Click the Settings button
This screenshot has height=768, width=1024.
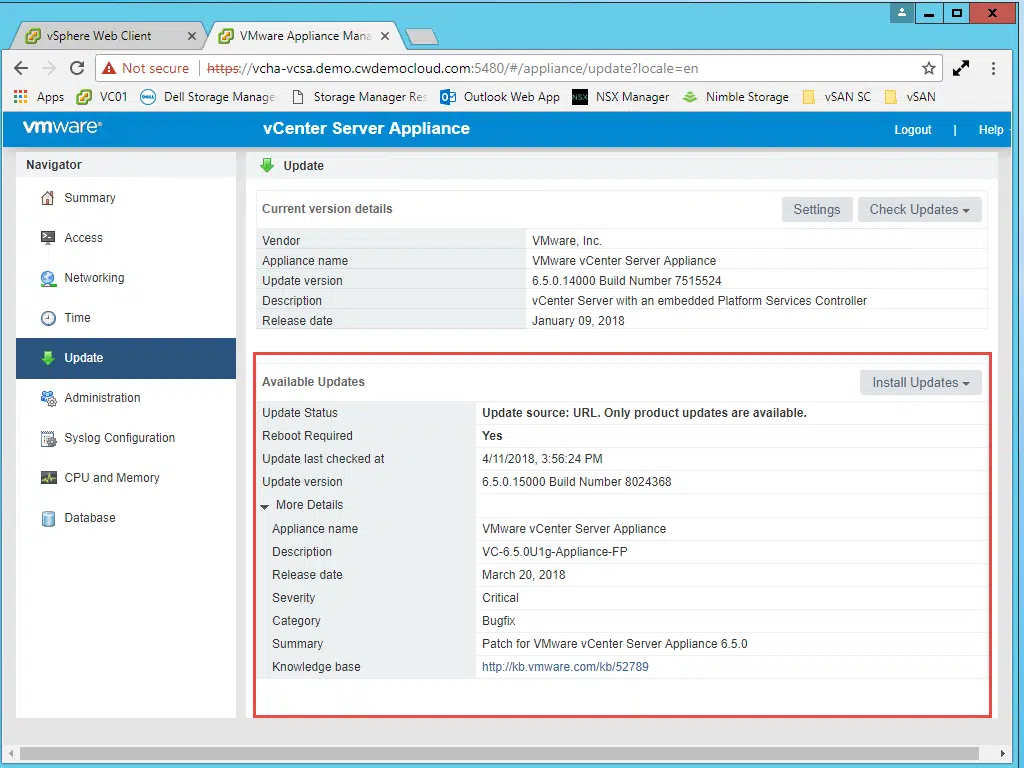click(817, 210)
